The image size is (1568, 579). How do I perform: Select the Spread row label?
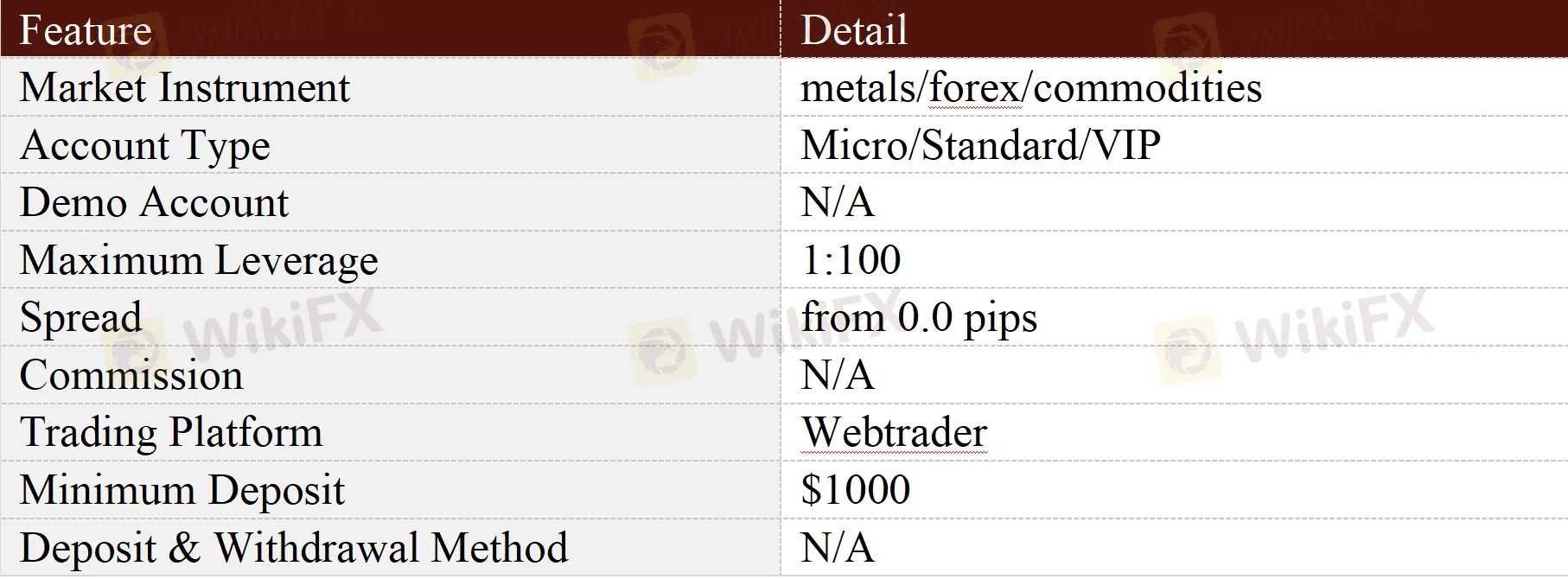(80, 317)
